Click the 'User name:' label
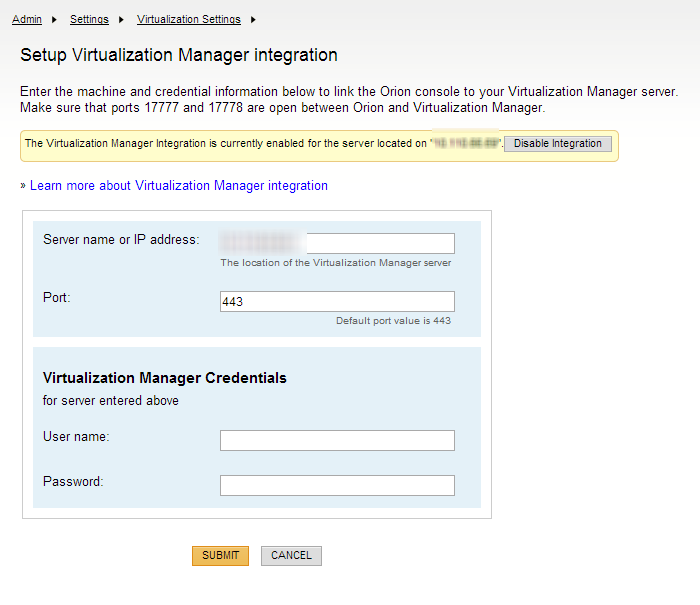This screenshot has width=700, height=605. pyautogui.click(x=76, y=436)
